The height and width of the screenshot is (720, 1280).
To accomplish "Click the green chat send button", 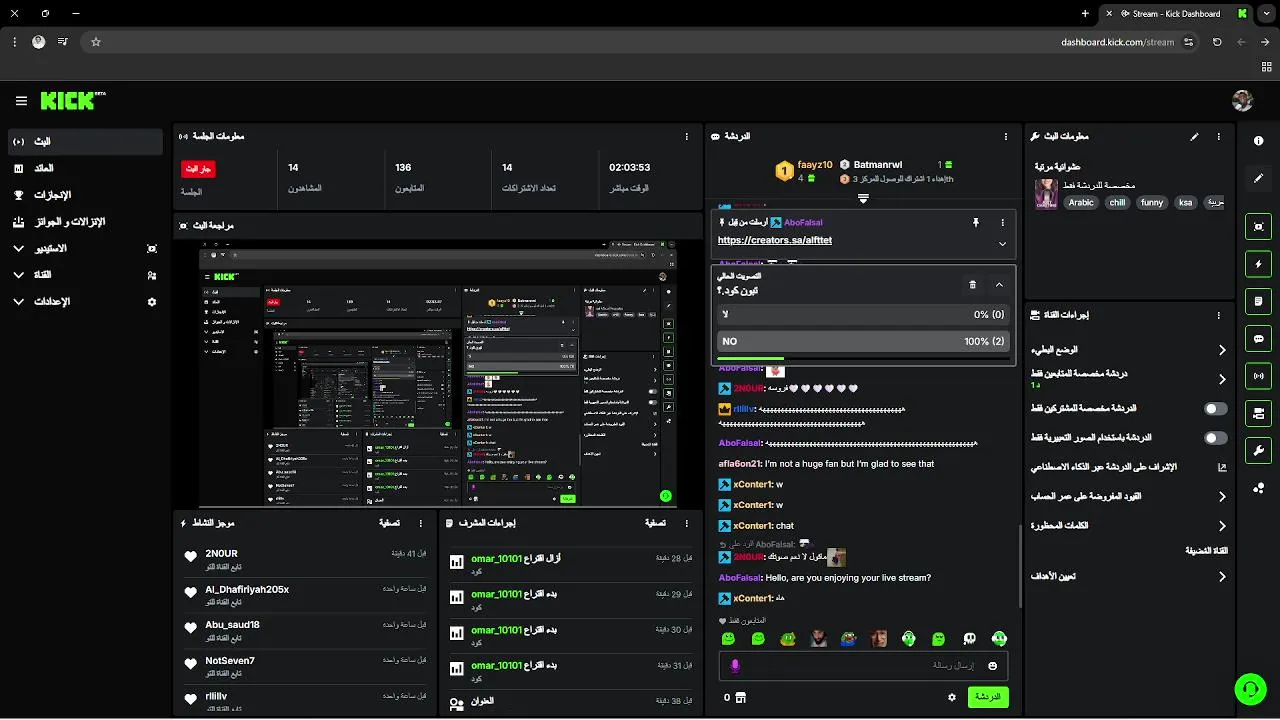I will coord(988,697).
